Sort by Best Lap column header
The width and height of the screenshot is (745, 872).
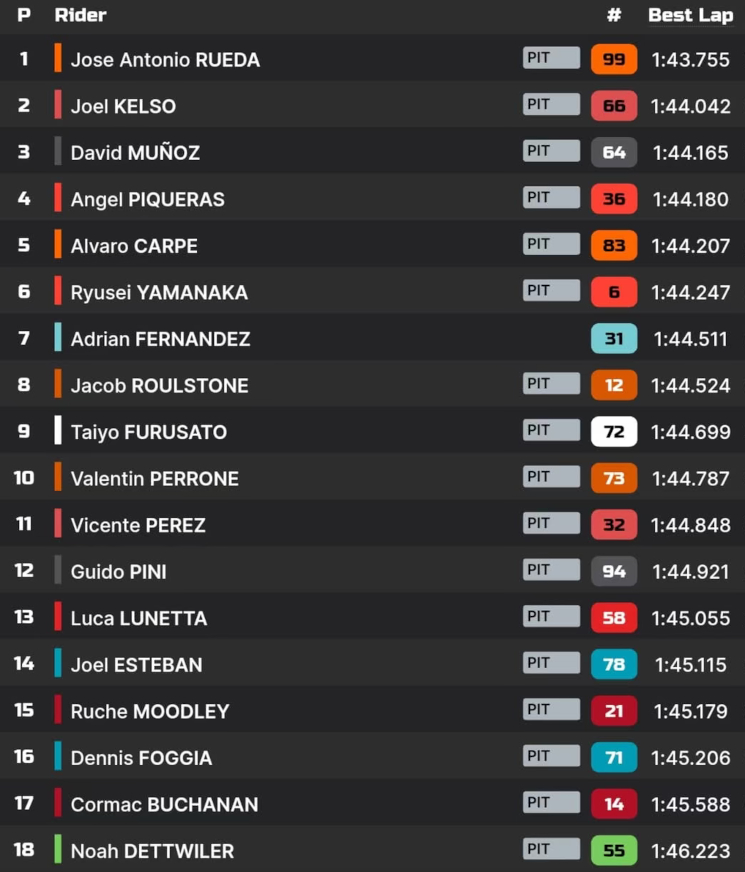pyautogui.click(x=691, y=15)
